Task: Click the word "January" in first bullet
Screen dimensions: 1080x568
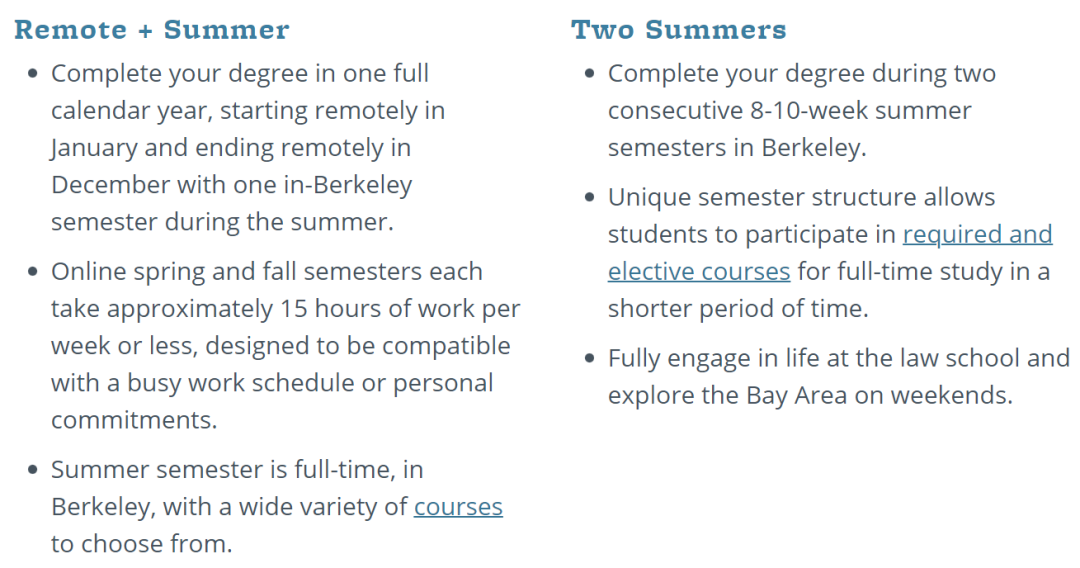Action: pos(94,149)
